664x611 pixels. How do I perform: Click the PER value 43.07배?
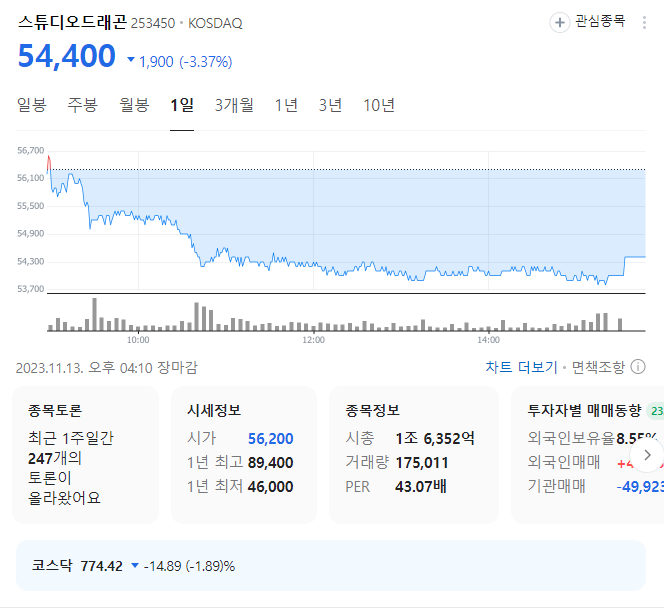pos(421,487)
